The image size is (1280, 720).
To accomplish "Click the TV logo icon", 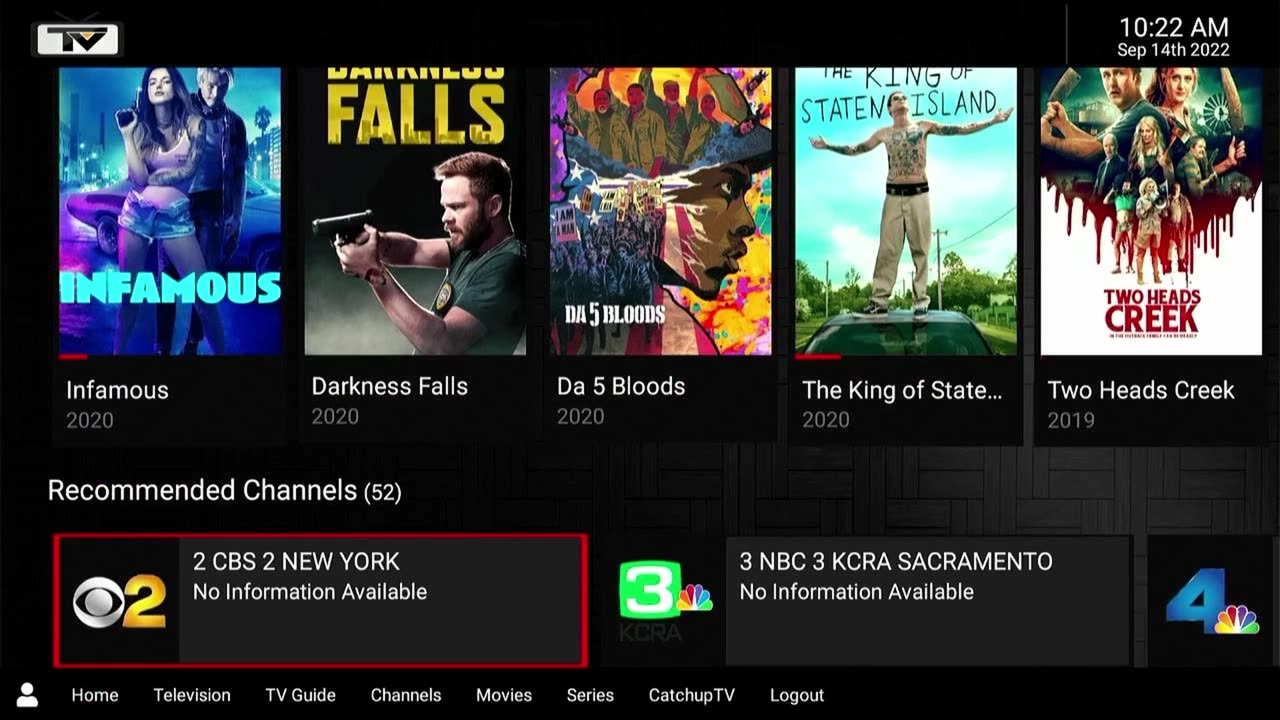I will 78,37.
